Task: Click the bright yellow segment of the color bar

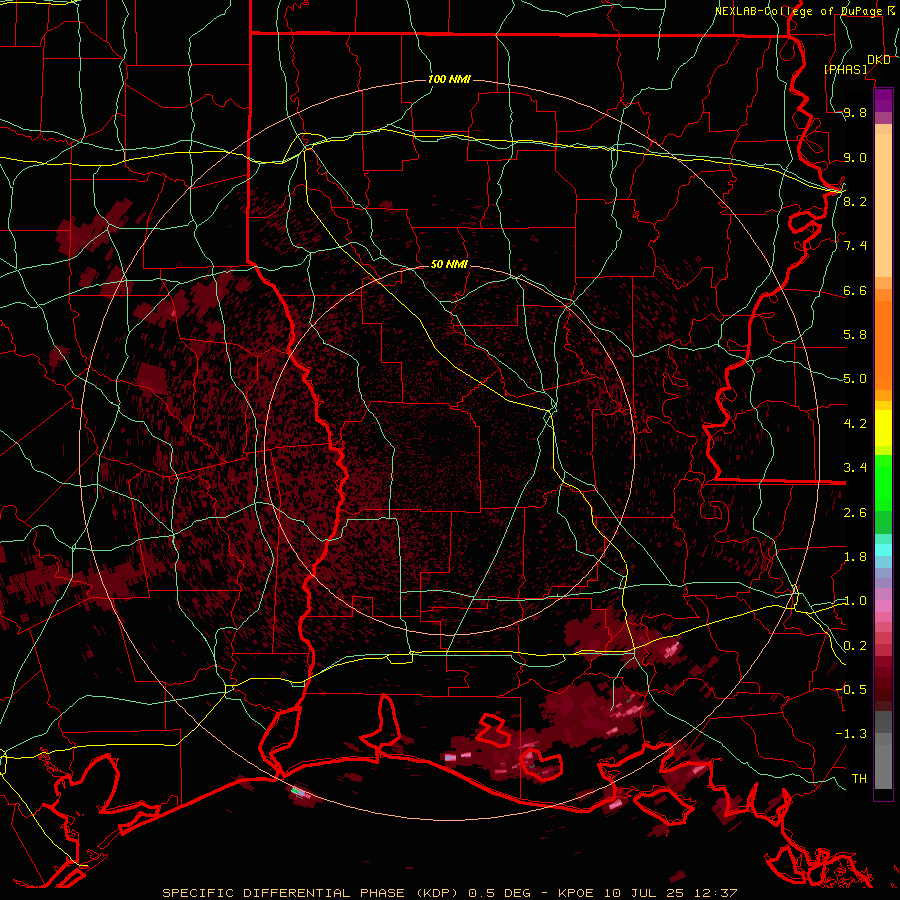Action: [x=883, y=428]
